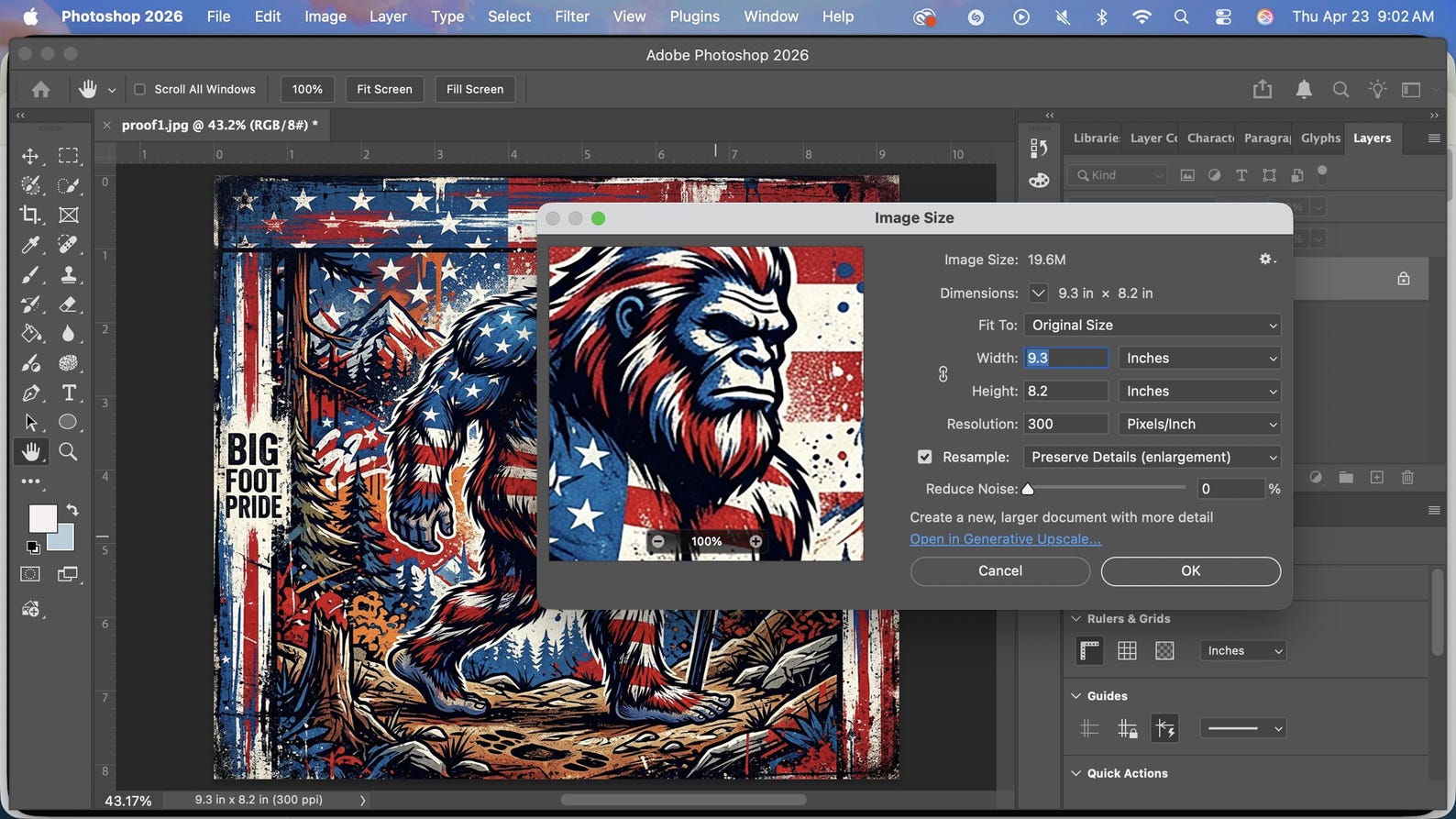Select the Type tool
The image size is (1456, 819).
[68, 393]
